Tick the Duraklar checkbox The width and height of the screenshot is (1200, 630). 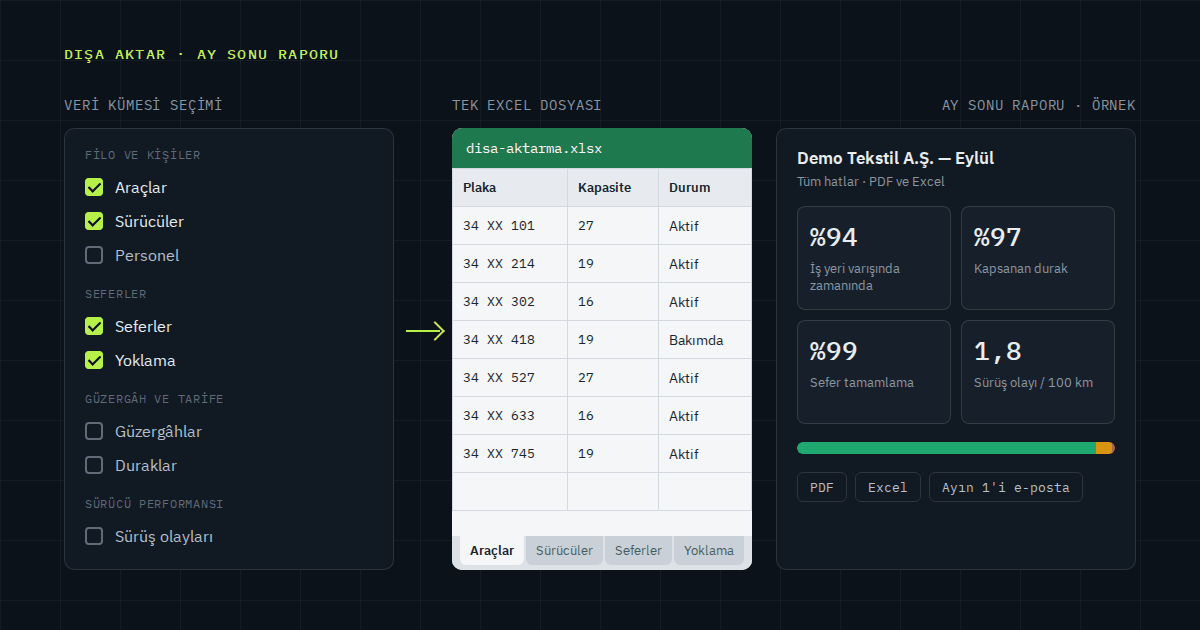[94, 465]
